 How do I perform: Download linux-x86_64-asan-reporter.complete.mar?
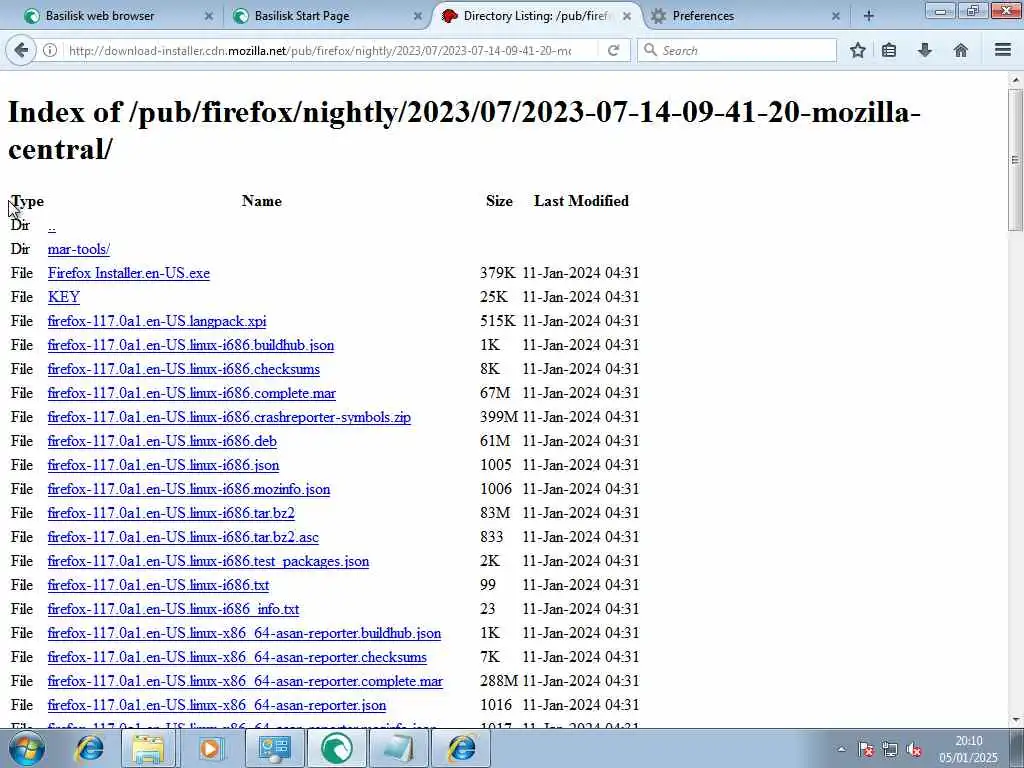tap(245, 681)
